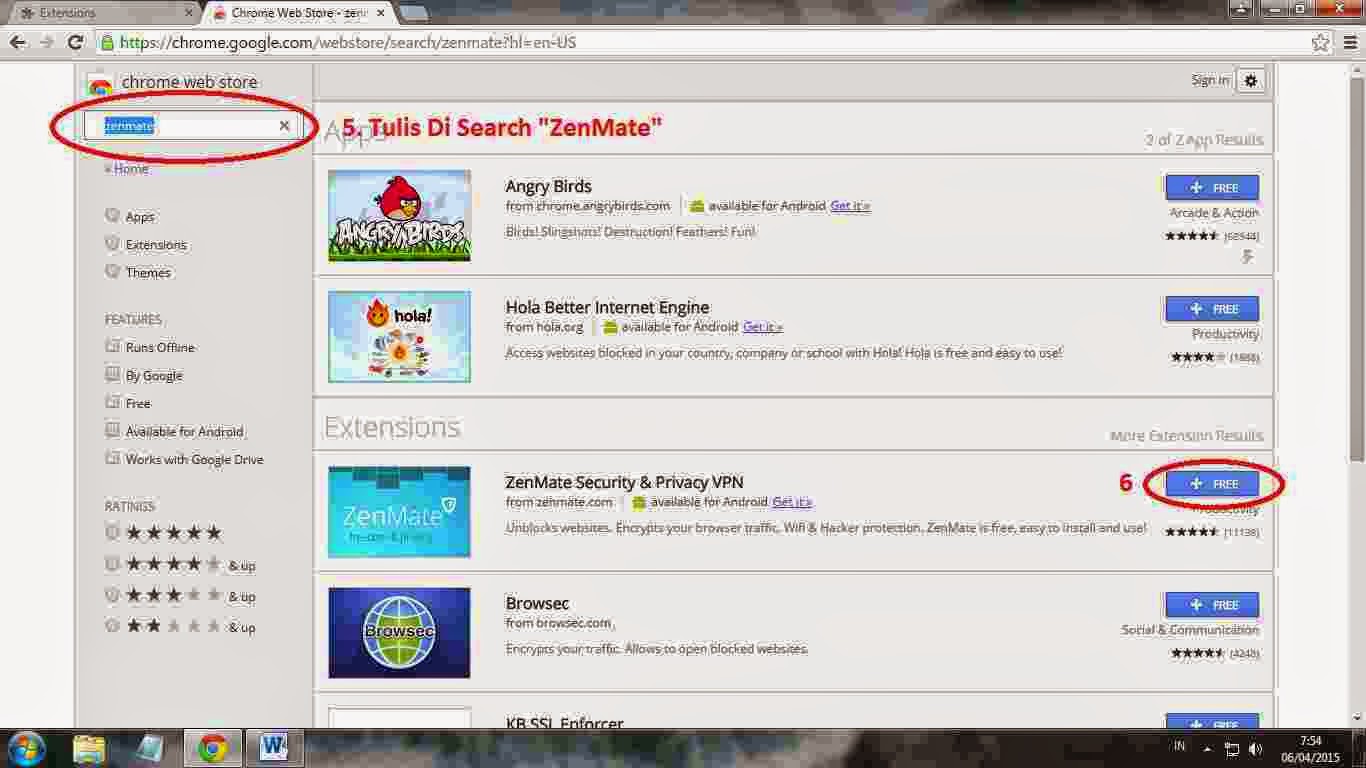
Task: Open Microsoft Word from the taskbar
Action: (273, 748)
